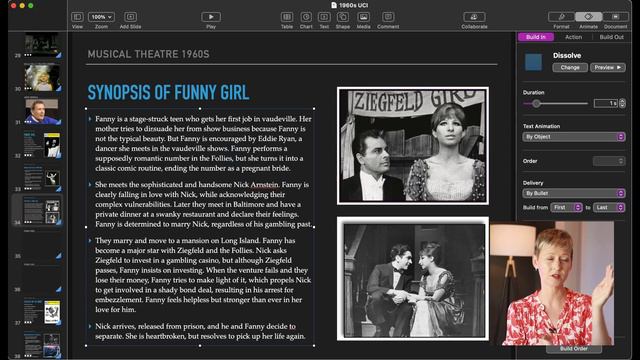The height and width of the screenshot is (360, 640).
Task: Open the Text Animation By Object dropdown
Action: 574,137
